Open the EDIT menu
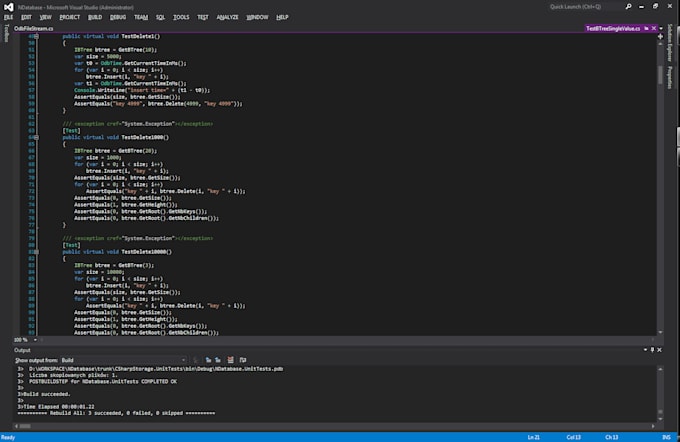Viewport: 680px width, 442px height. click(26, 17)
